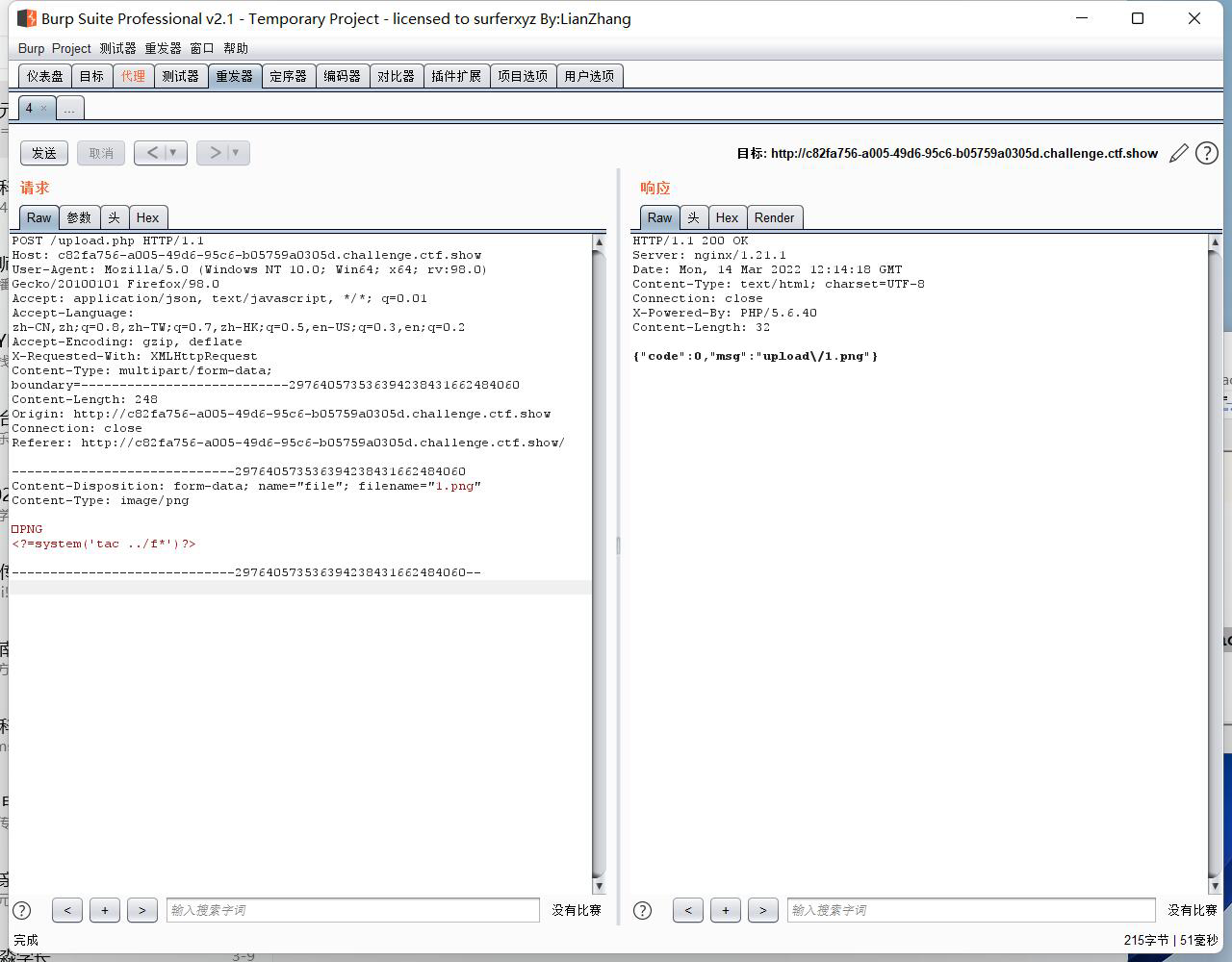Viewport: 1232px width, 962px height.
Task: Switch to the 对比器 tab
Action: [x=396, y=76]
